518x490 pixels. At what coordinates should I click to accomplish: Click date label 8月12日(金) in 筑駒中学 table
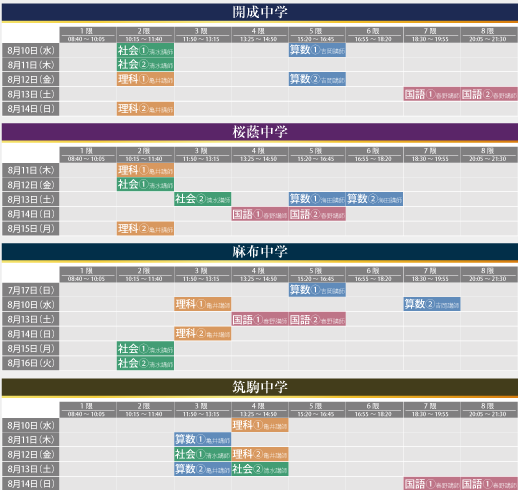(31, 454)
